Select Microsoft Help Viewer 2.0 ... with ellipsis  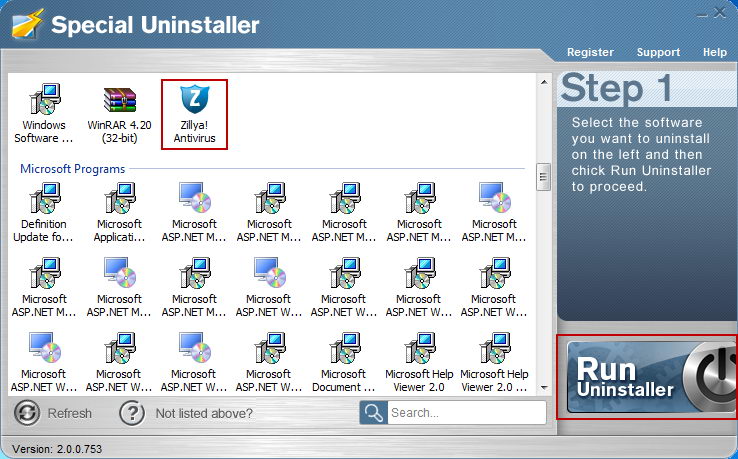tap(494, 363)
